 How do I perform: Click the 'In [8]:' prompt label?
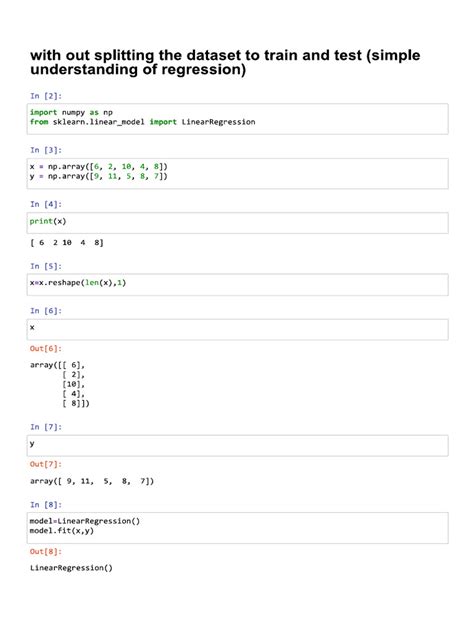tap(46, 505)
